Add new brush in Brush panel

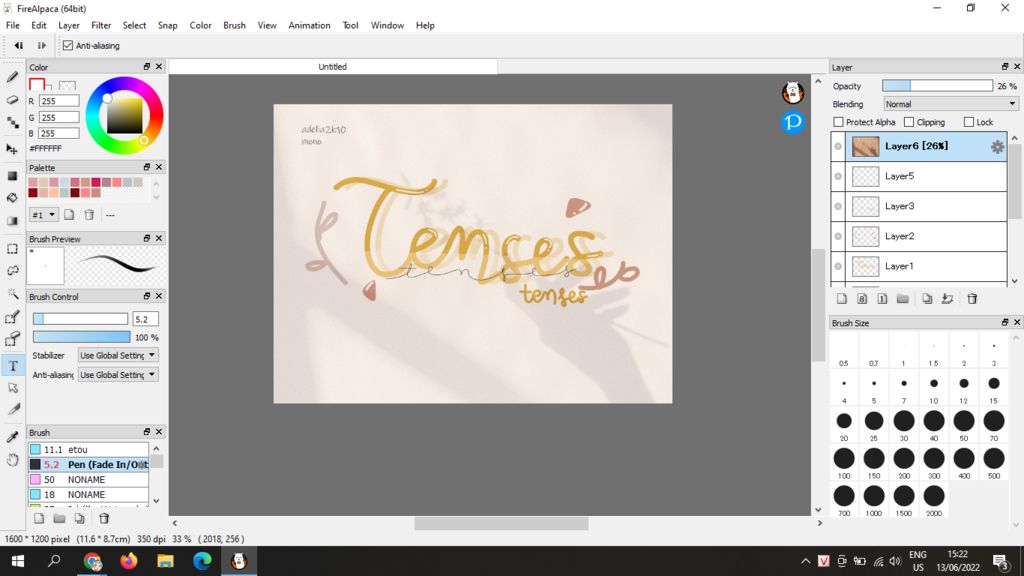pyautogui.click(x=39, y=519)
